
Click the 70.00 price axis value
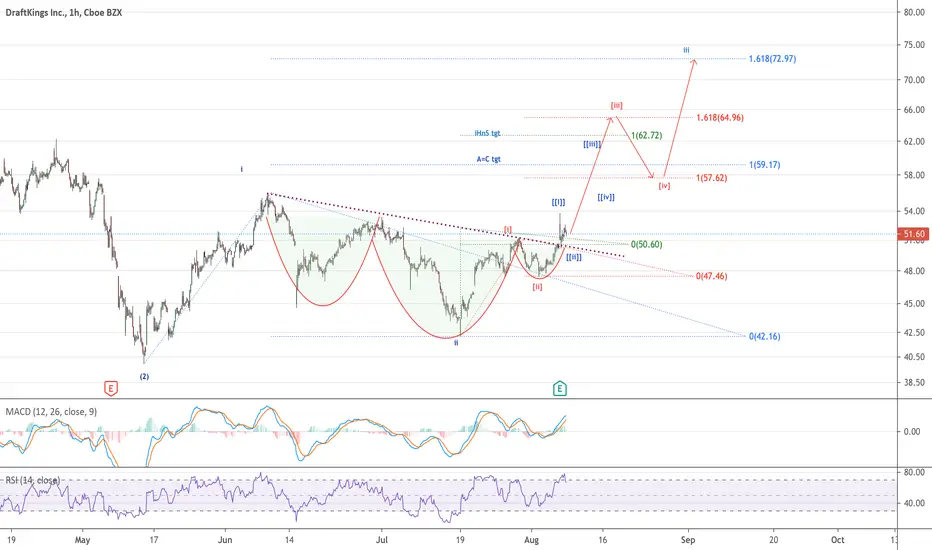pos(914,80)
